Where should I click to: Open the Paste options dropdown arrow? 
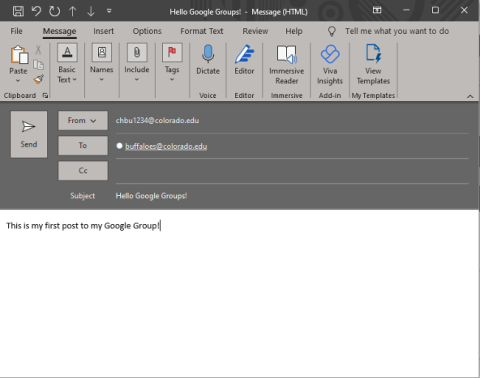(x=18, y=81)
